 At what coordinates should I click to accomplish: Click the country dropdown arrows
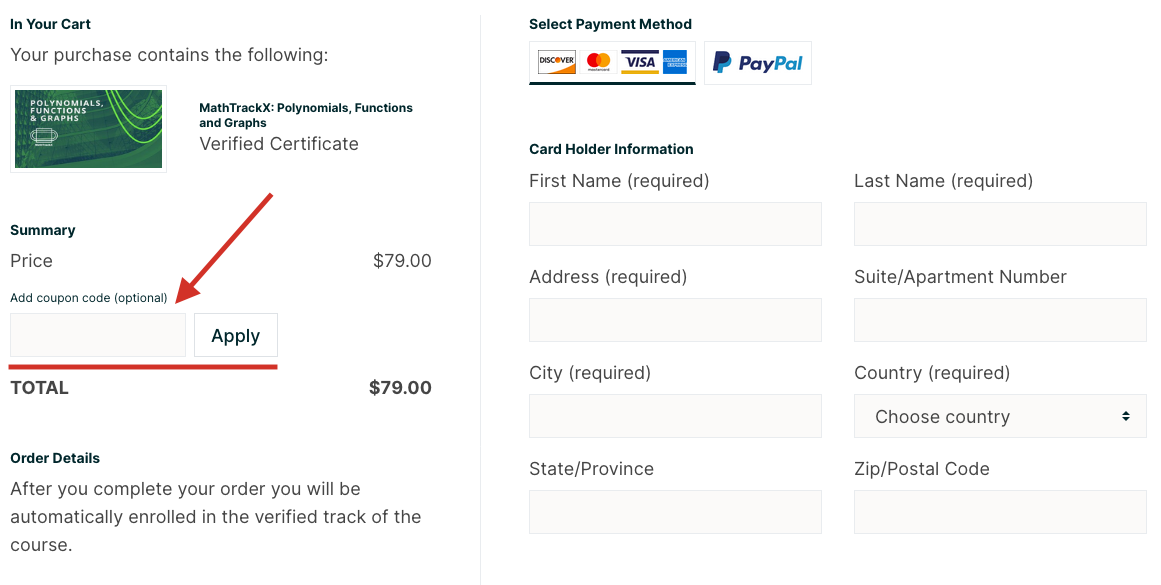coord(1125,416)
